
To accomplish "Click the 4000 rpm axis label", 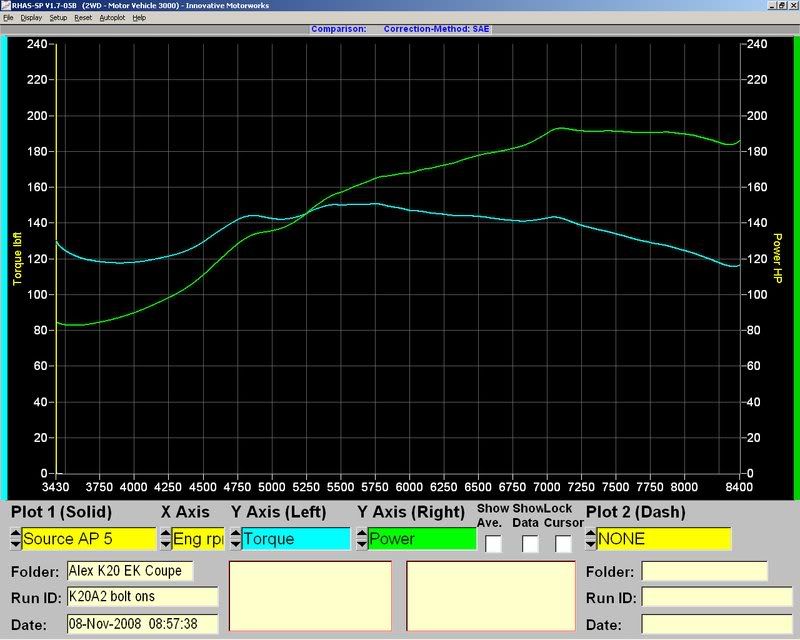I will pyautogui.click(x=134, y=487).
